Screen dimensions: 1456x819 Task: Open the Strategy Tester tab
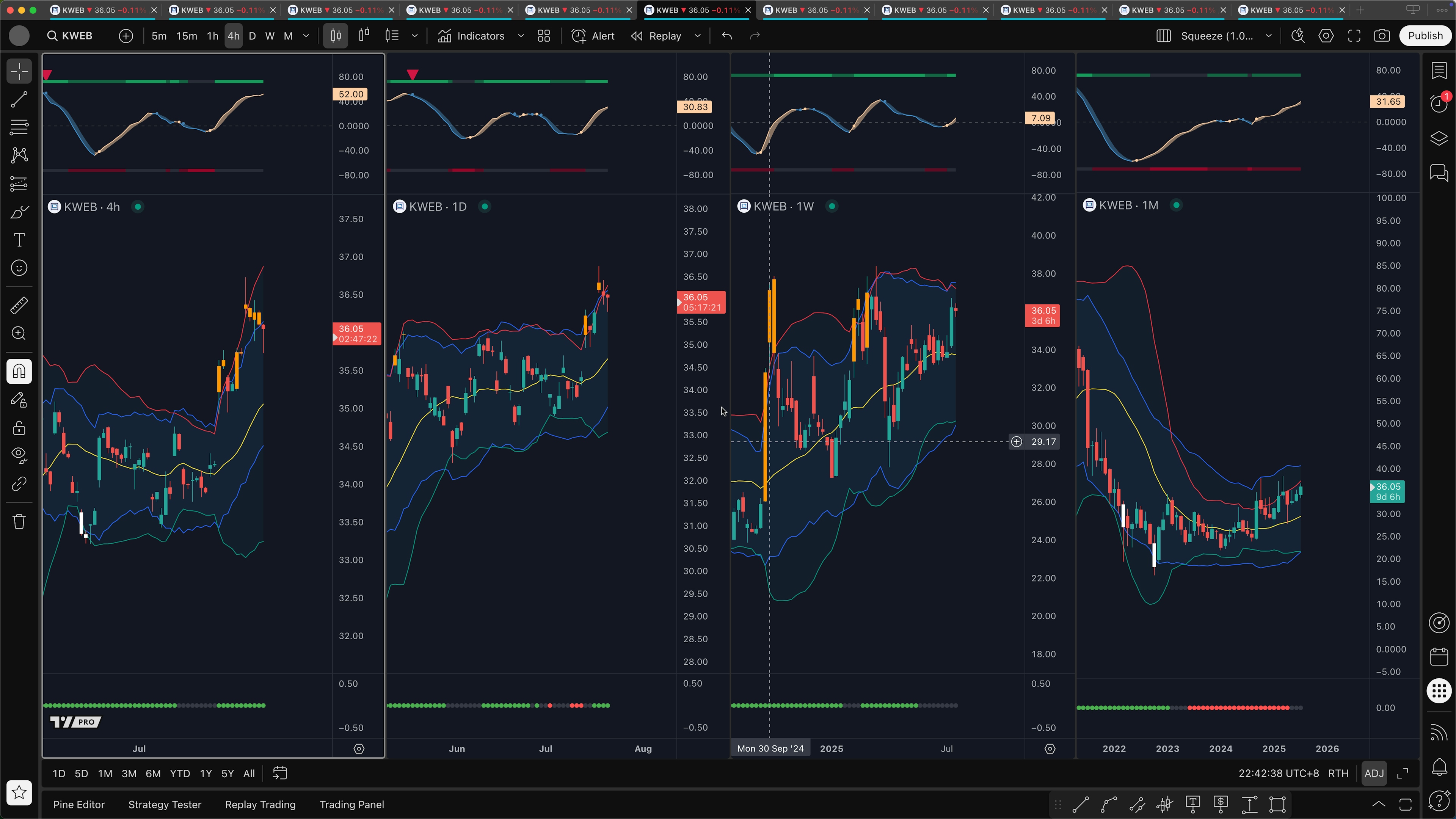[x=165, y=804]
